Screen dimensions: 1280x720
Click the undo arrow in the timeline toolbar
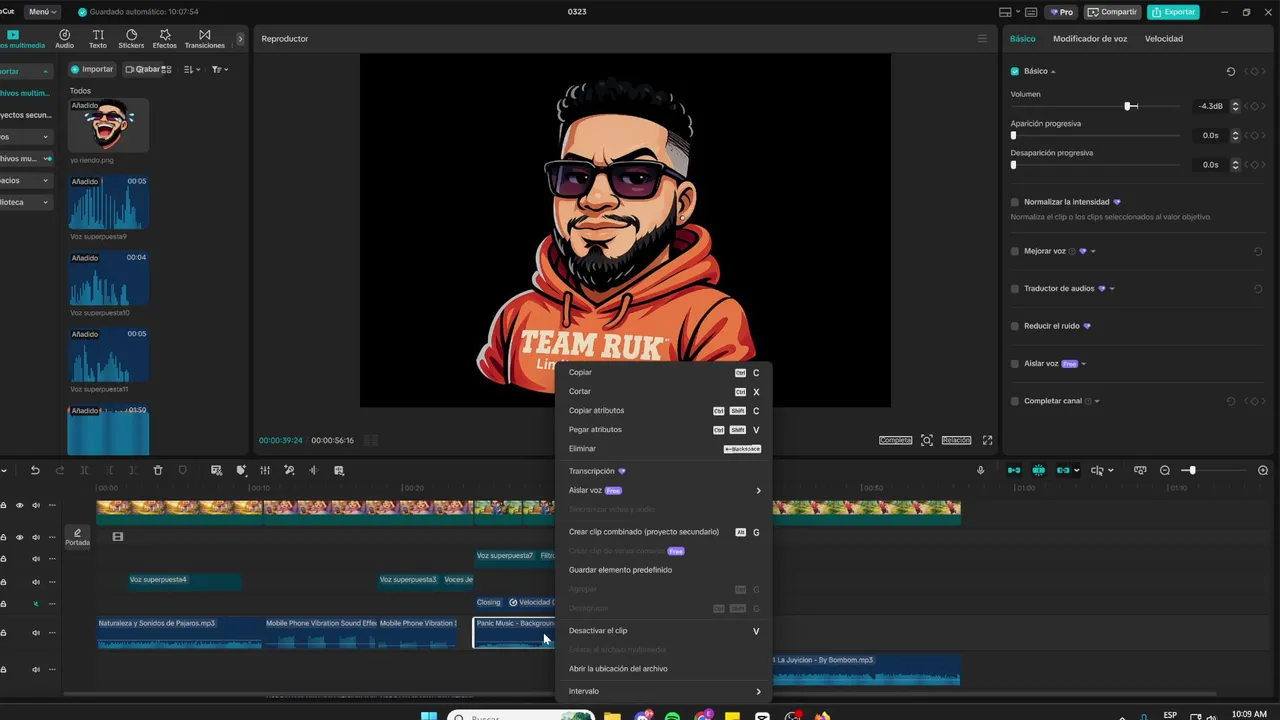point(35,470)
